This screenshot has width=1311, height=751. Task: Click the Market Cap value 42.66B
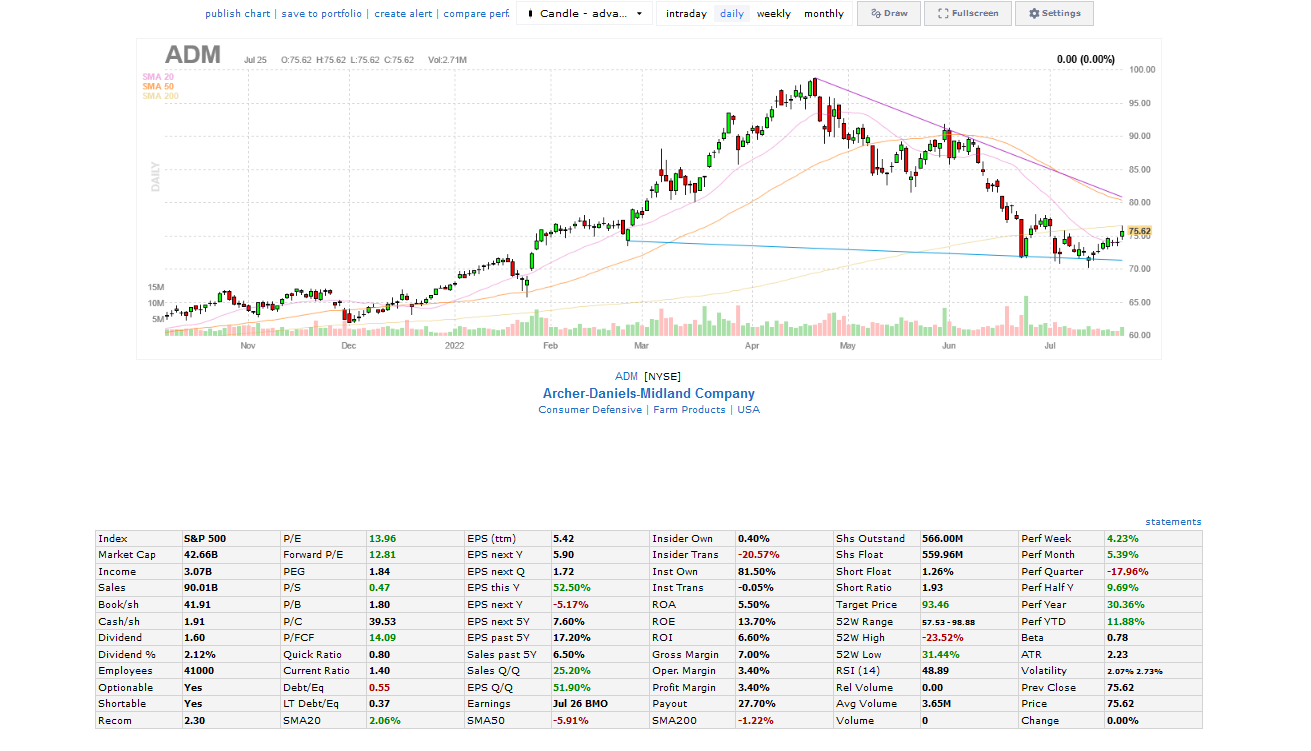coord(201,555)
